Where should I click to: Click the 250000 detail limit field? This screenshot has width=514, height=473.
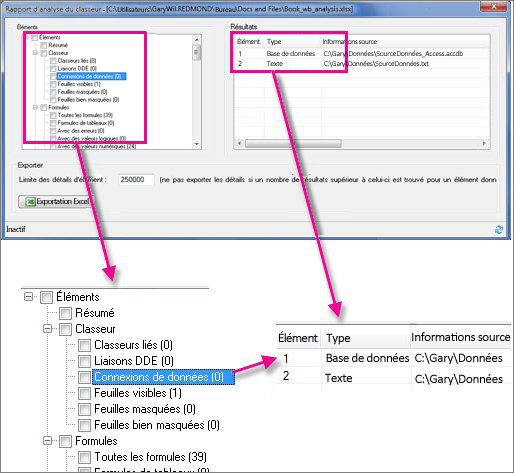(x=136, y=180)
